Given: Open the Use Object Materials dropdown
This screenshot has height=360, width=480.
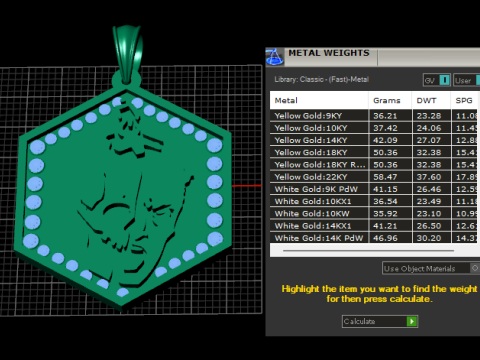Looking at the screenshot, I should point(431,268).
